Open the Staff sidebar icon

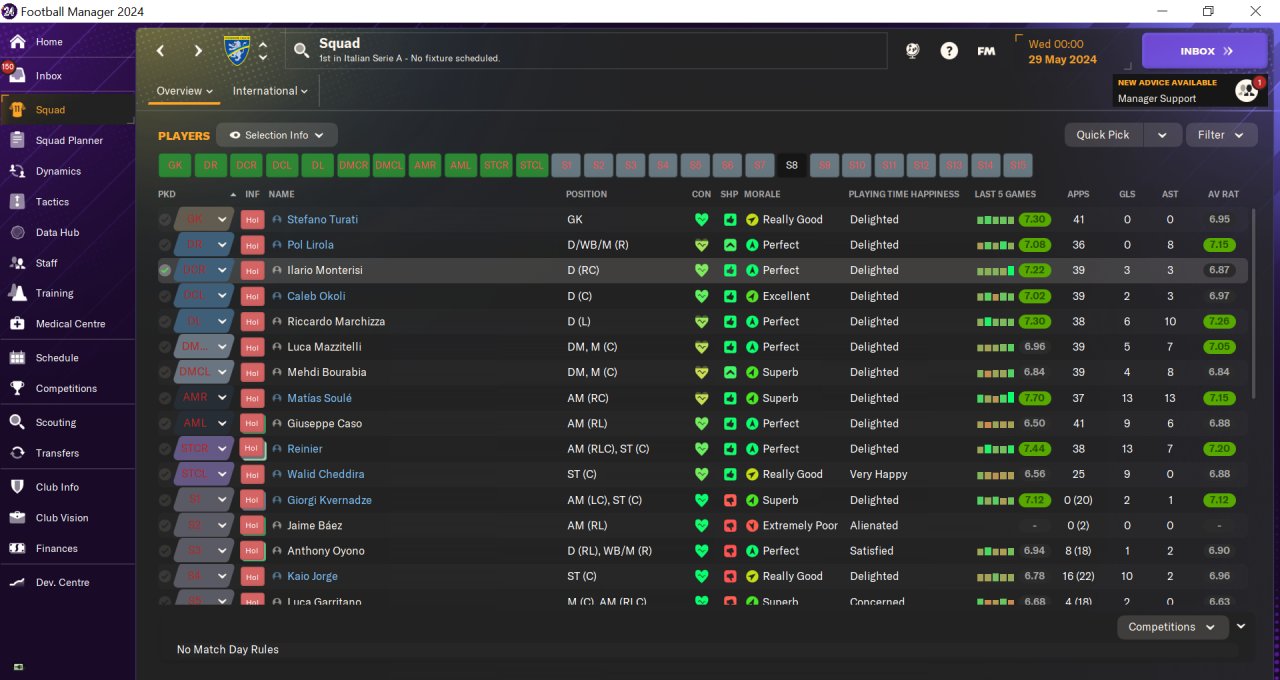click(x=17, y=263)
